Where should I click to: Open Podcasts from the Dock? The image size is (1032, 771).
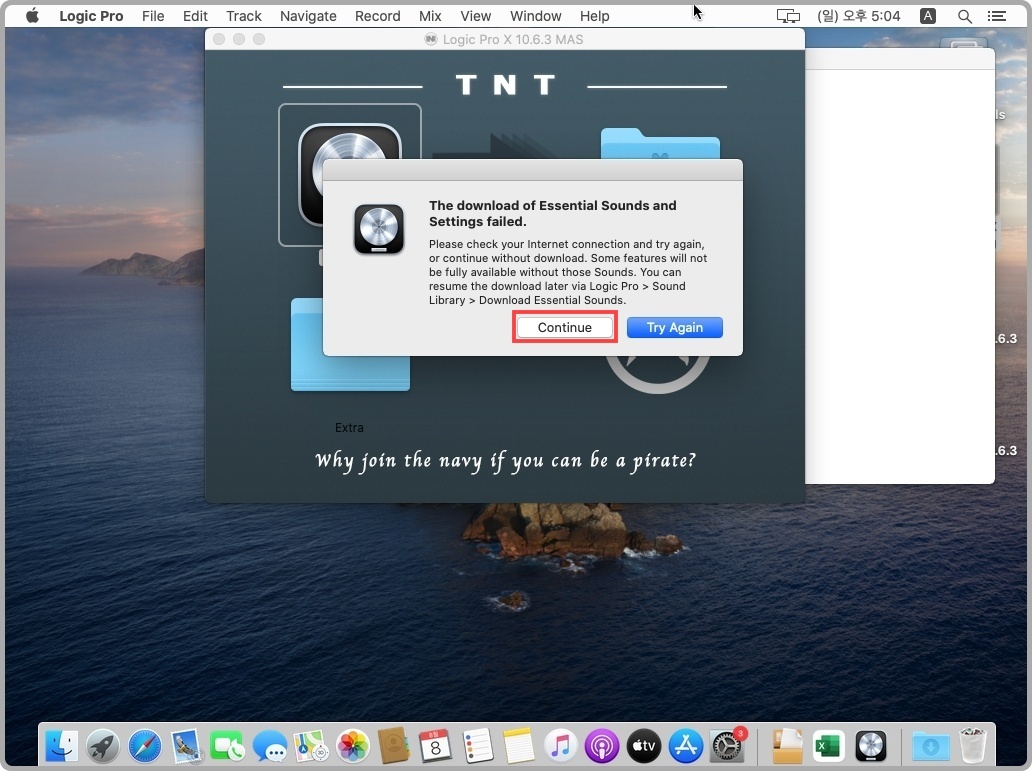click(x=602, y=746)
